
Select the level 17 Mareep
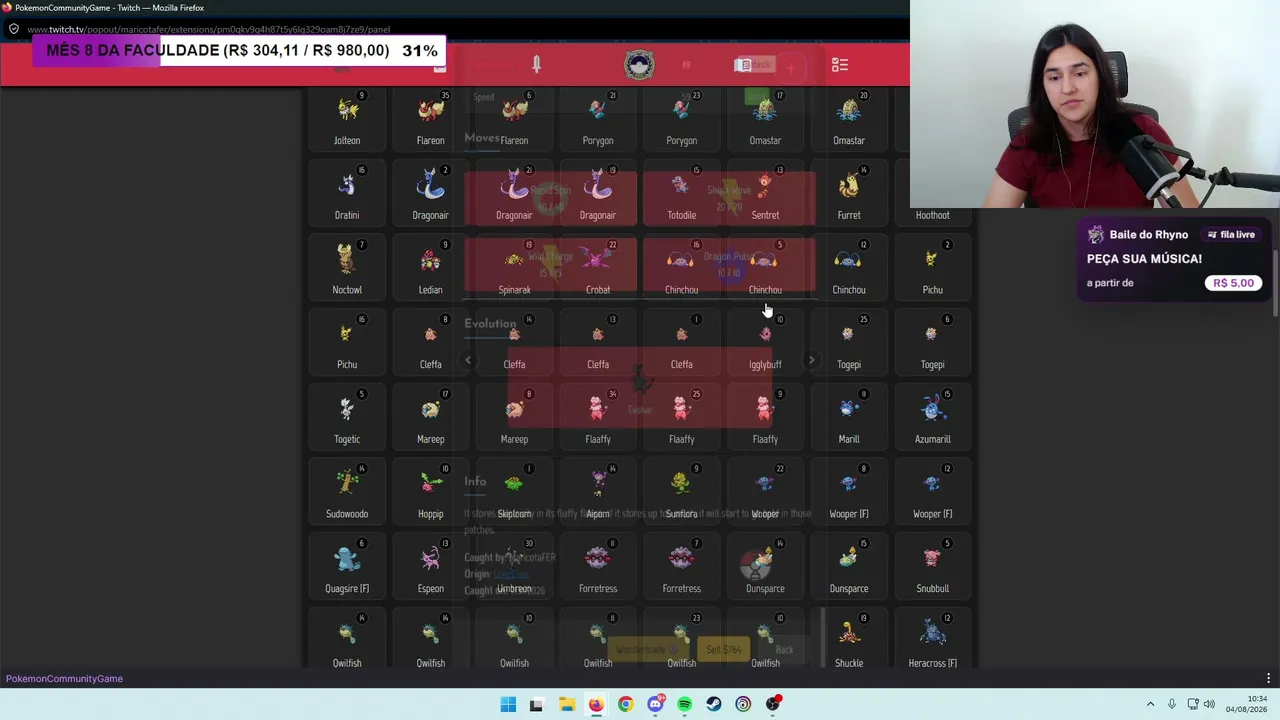(x=431, y=418)
